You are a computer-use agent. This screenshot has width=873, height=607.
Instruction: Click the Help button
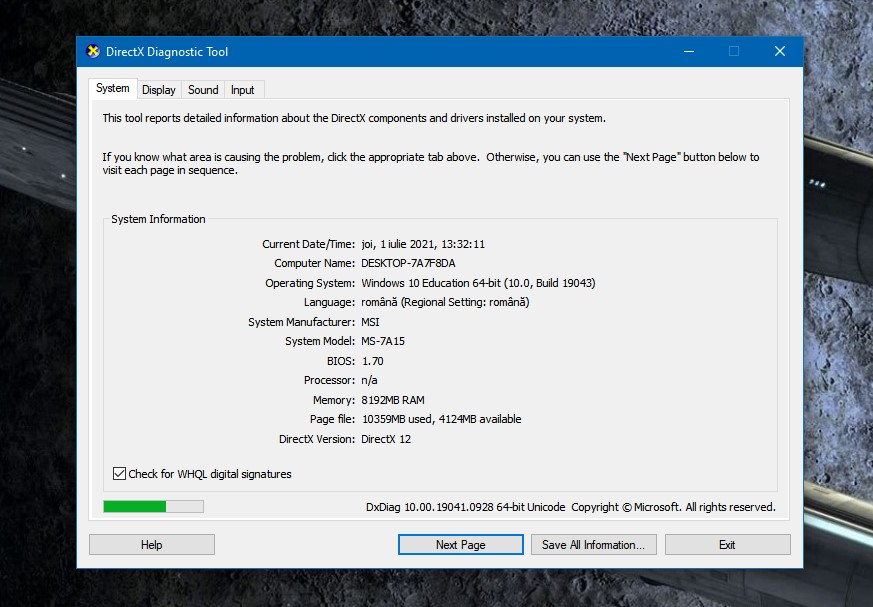click(151, 545)
